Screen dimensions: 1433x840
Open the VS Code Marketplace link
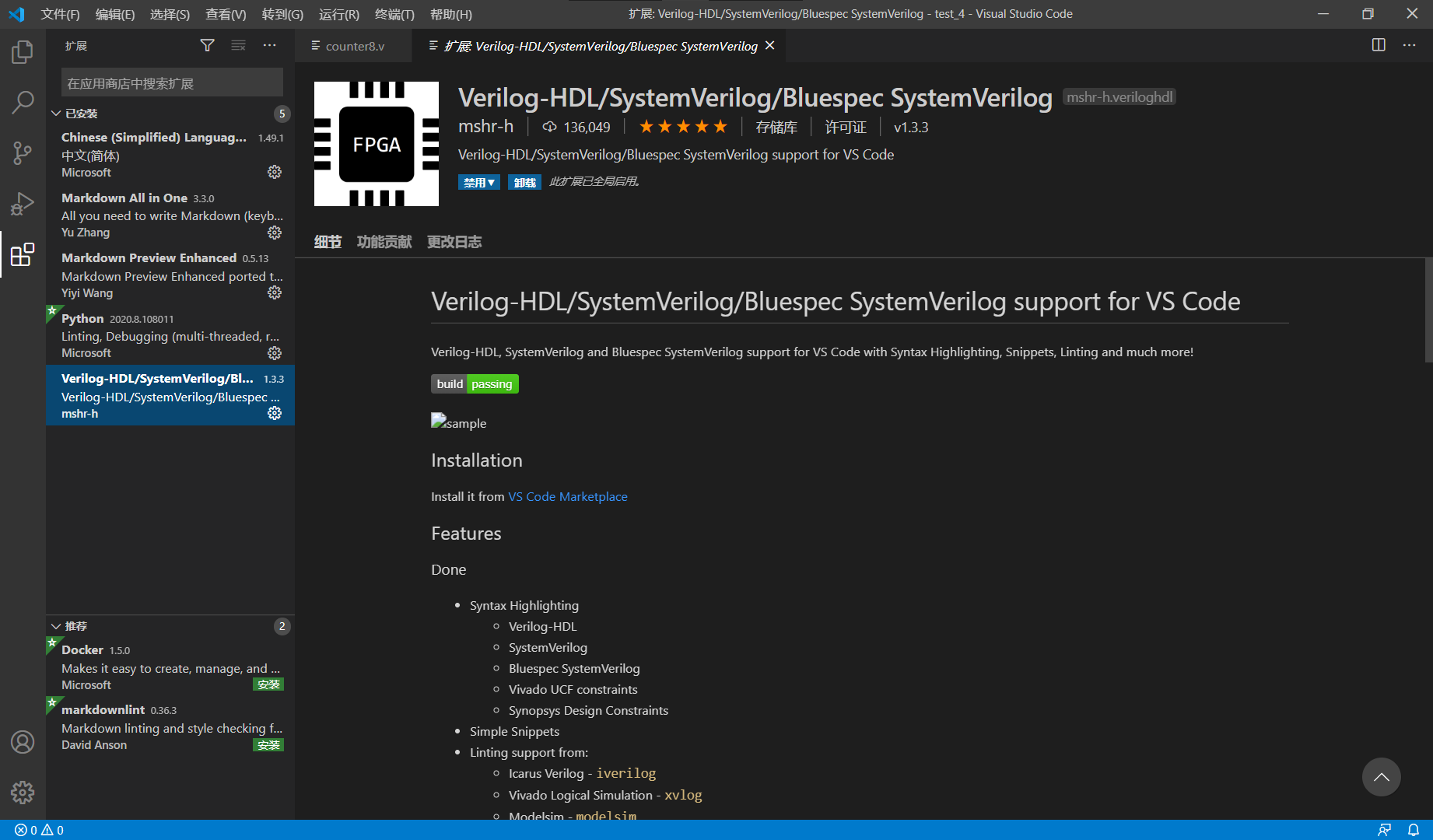click(567, 496)
